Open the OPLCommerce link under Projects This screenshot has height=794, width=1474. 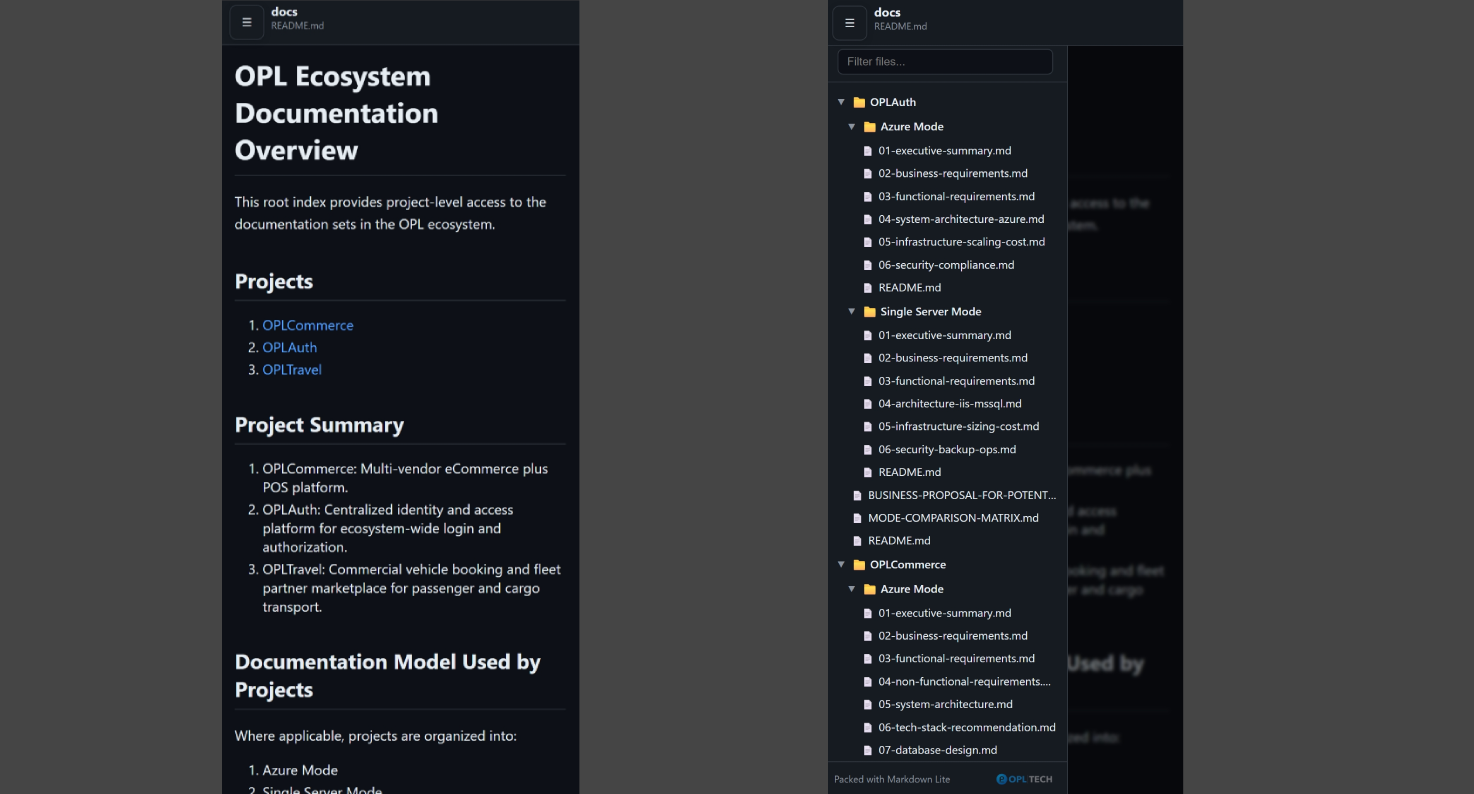coord(308,325)
